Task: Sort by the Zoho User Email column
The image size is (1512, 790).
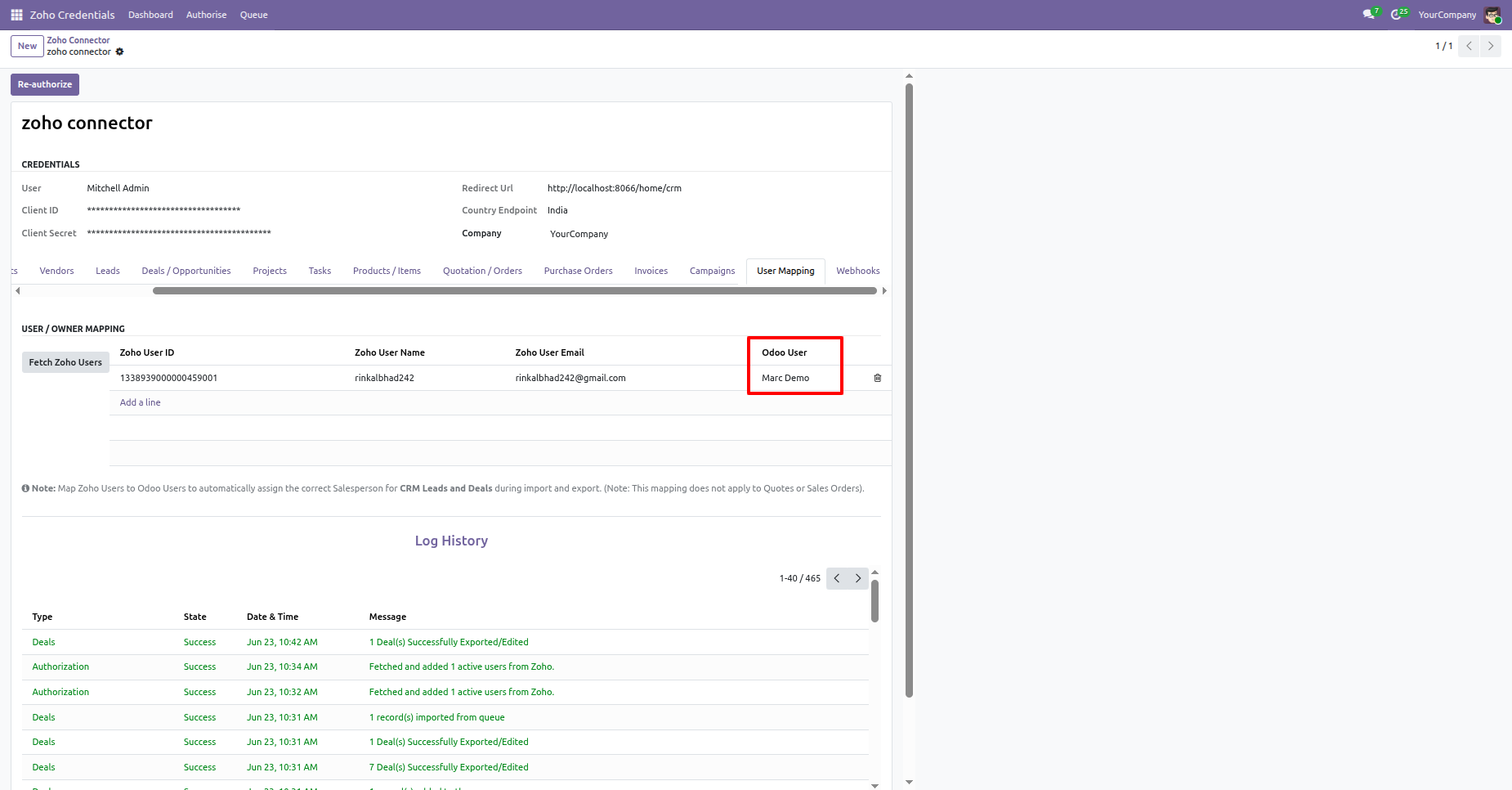Action: (x=549, y=352)
